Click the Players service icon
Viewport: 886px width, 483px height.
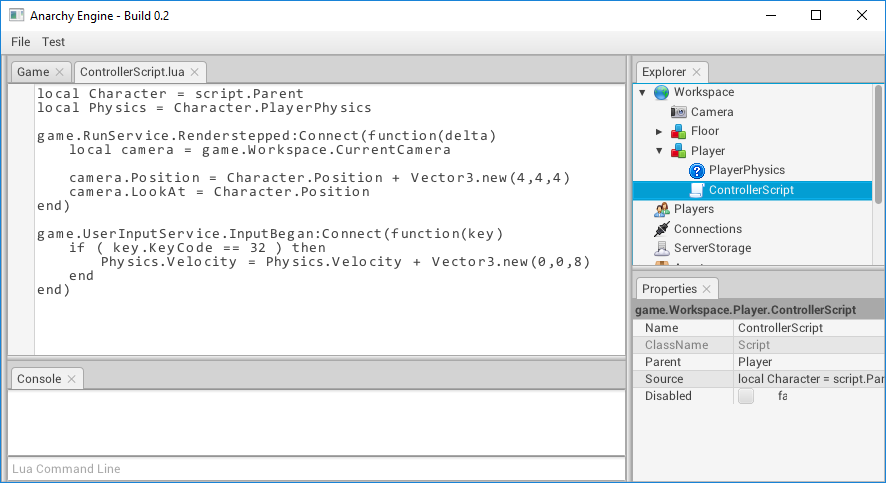(661, 210)
